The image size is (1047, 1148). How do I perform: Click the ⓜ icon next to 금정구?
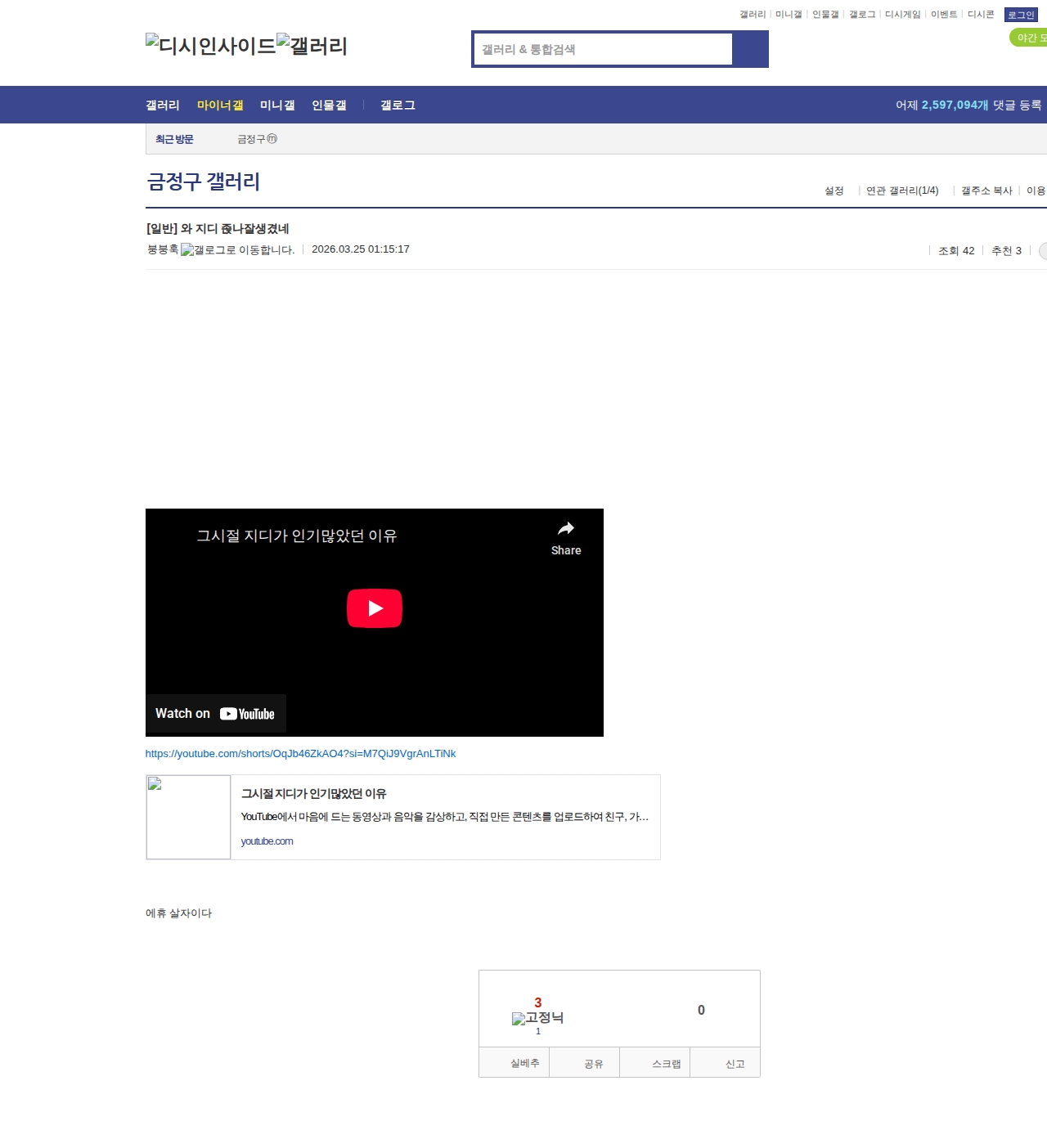click(x=272, y=139)
